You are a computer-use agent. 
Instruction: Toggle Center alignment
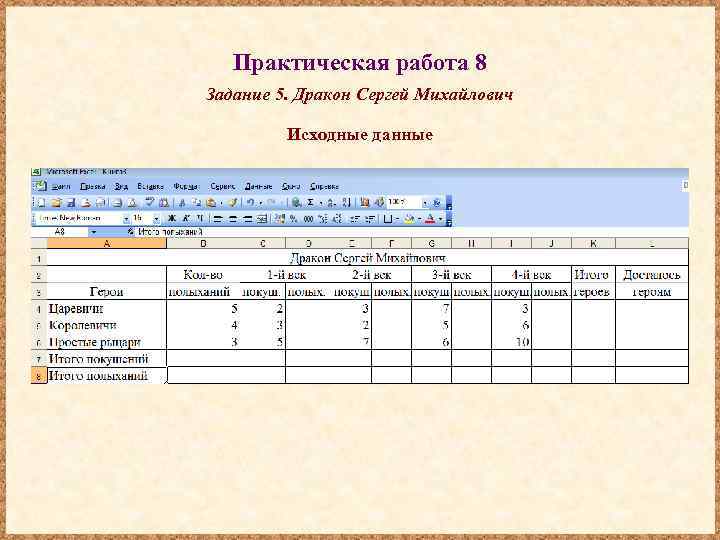233,219
